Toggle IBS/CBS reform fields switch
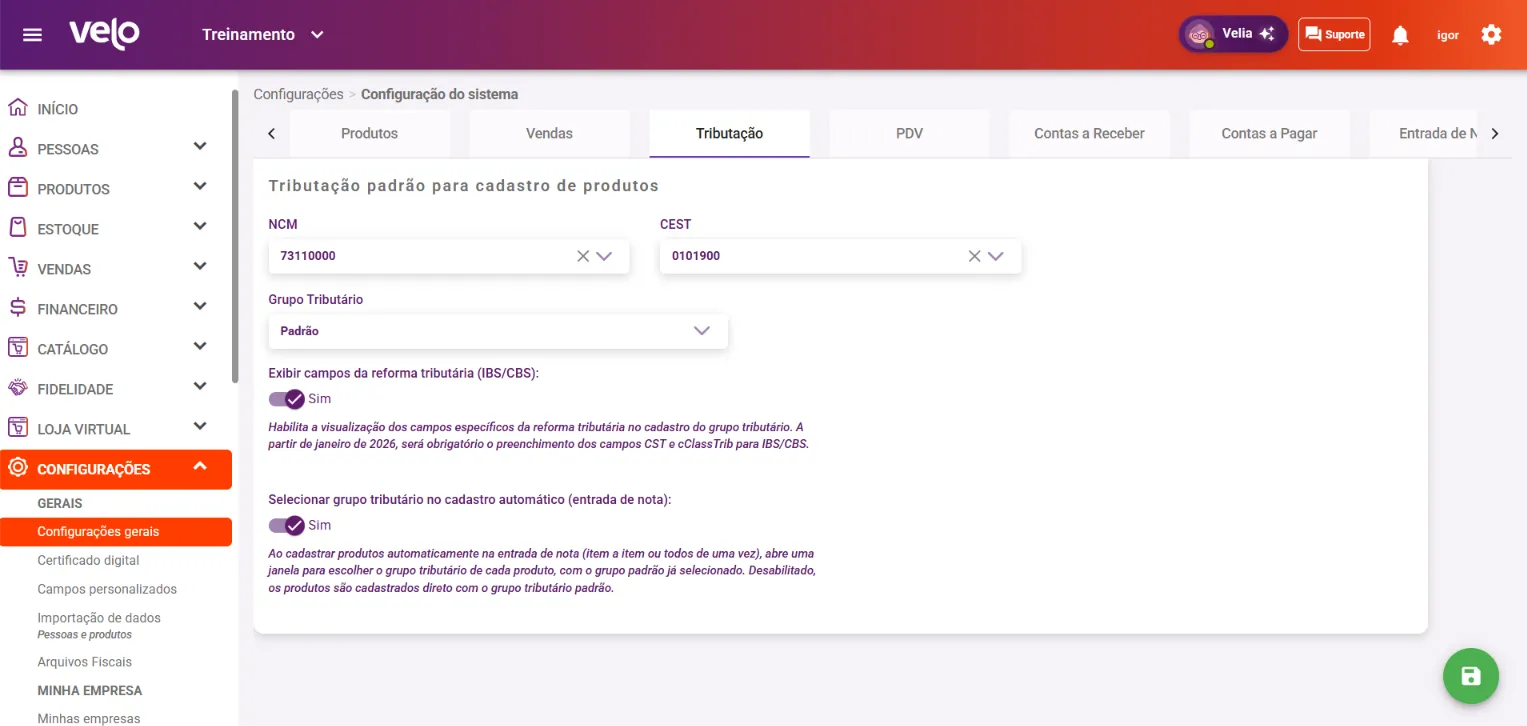This screenshot has height=726, width=1527. (286, 399)
